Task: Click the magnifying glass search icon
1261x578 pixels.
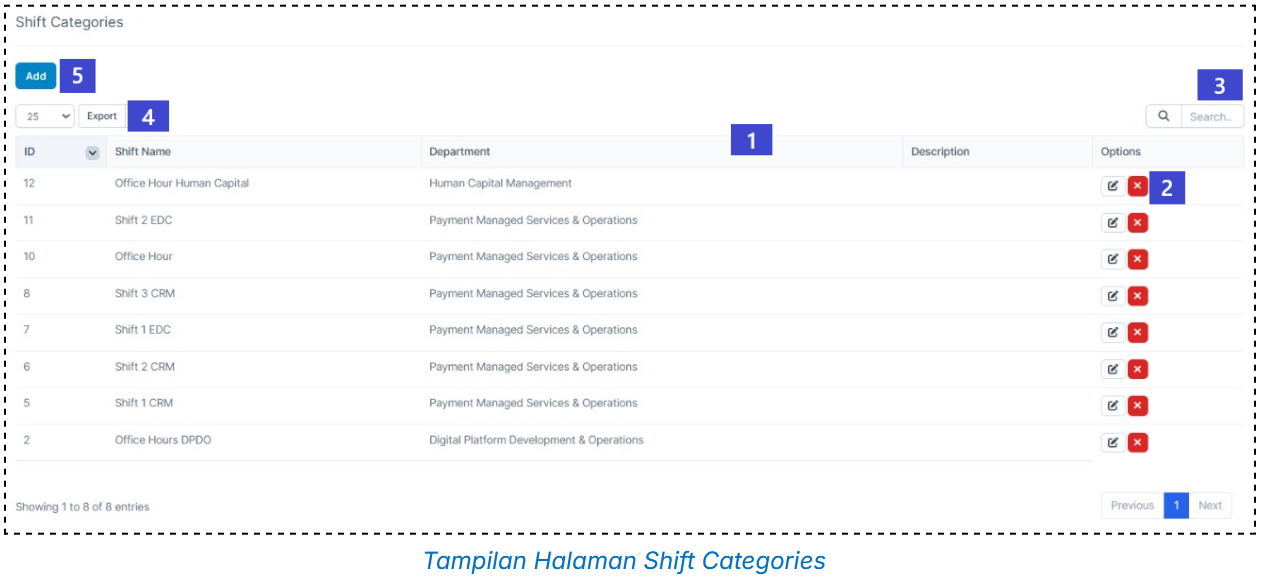Action: 1163,116
